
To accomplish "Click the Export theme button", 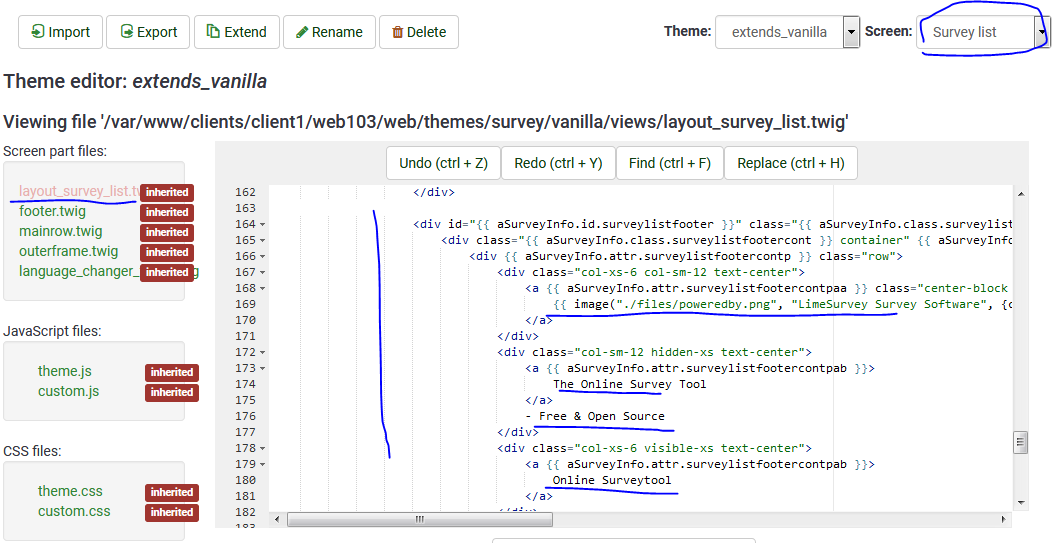I will click(147, 32).
